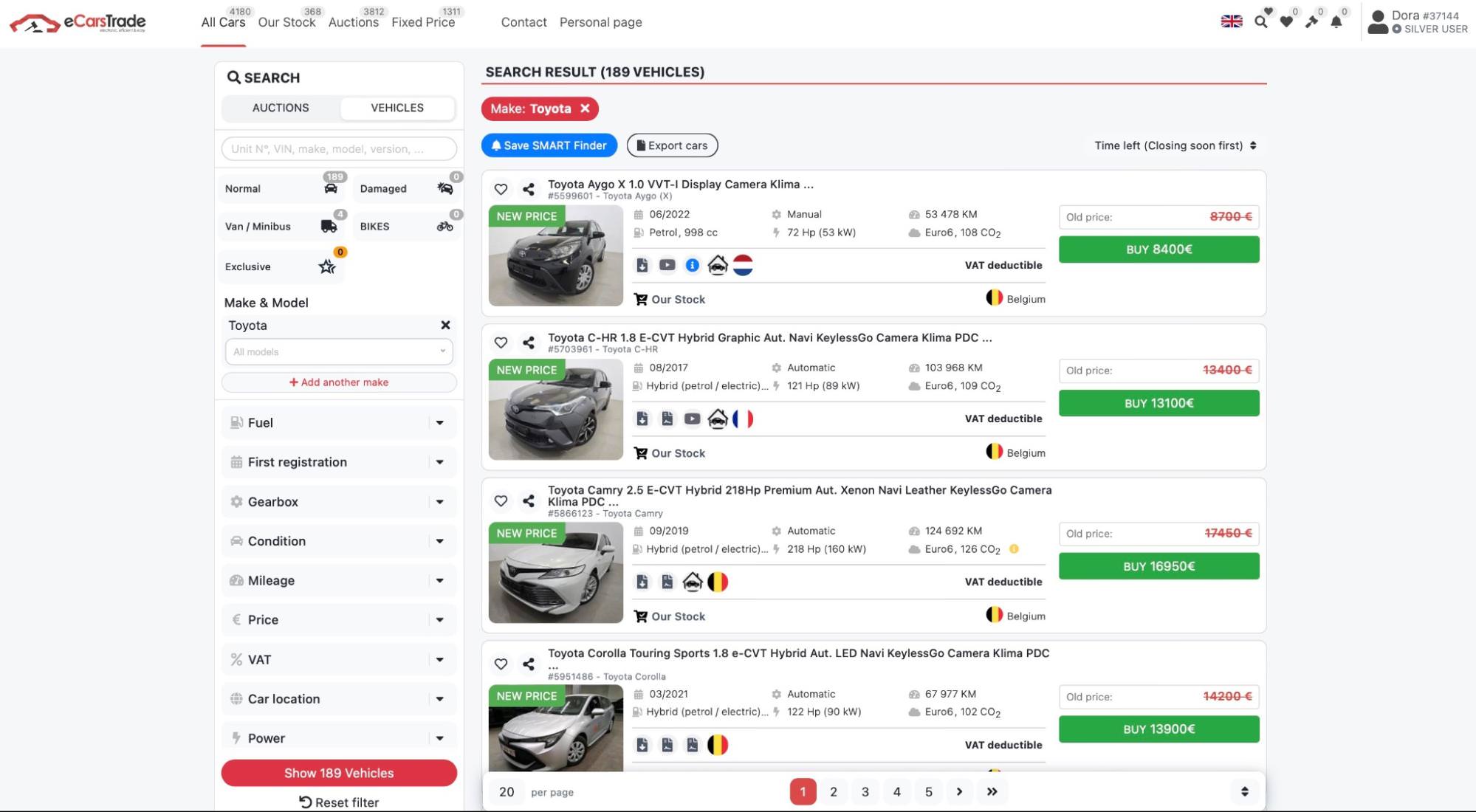Play the Aygo X video icon
The width and height of the screenshot is (1476, 812).
pyautogui.click(x=667, y=265)
